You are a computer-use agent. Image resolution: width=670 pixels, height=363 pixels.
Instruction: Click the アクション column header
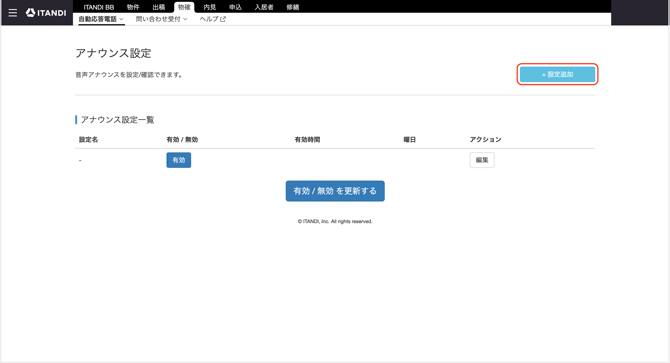click(x=485, y=140)
